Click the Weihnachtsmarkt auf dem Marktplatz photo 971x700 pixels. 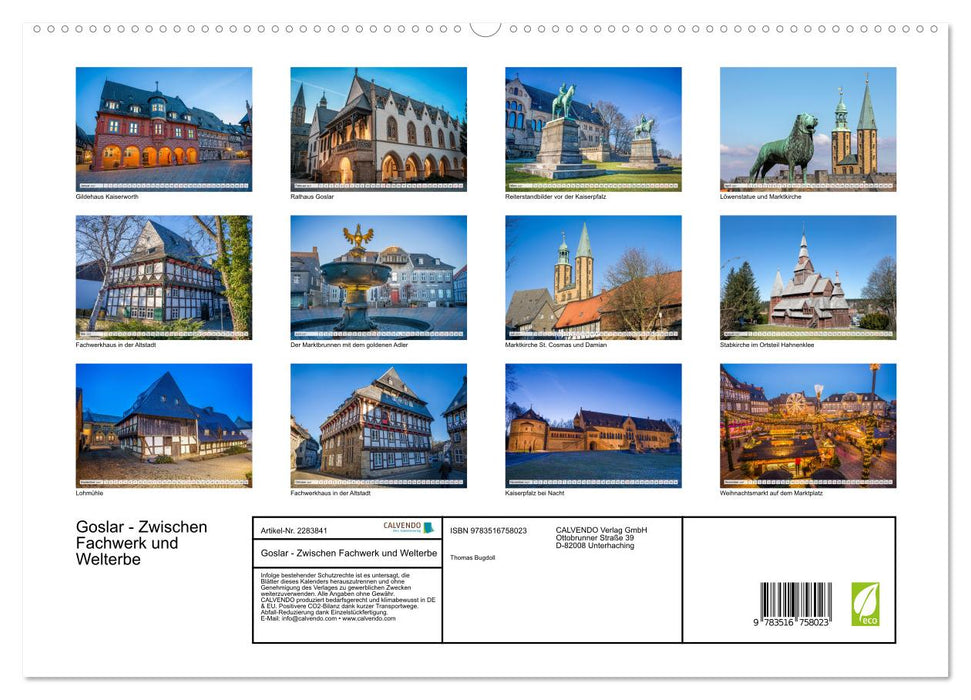click(x=808, y=426)
